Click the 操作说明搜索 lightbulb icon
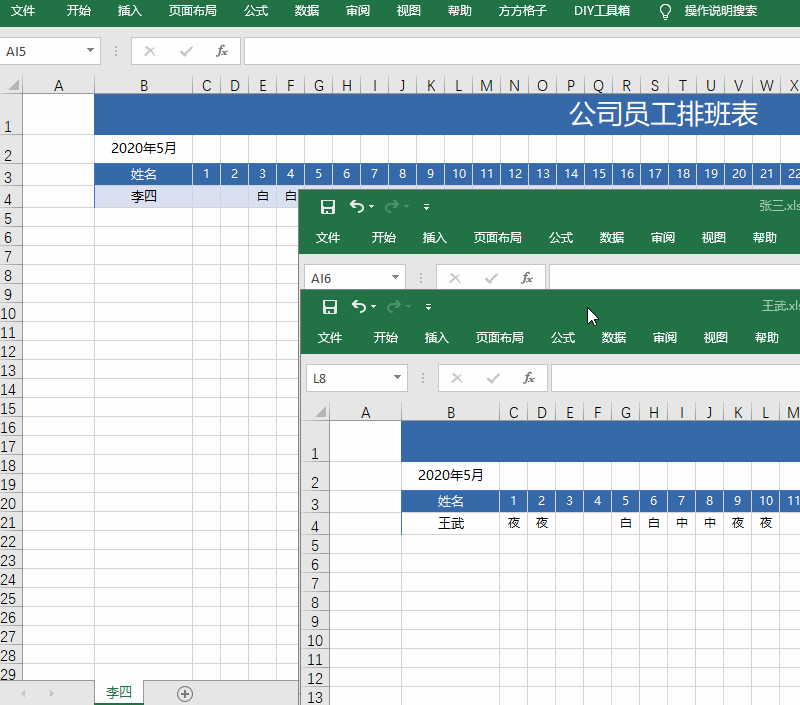Image resolution: width=800 pixels, height=705 pixels. pyautogui.click(x=663, y=13)
